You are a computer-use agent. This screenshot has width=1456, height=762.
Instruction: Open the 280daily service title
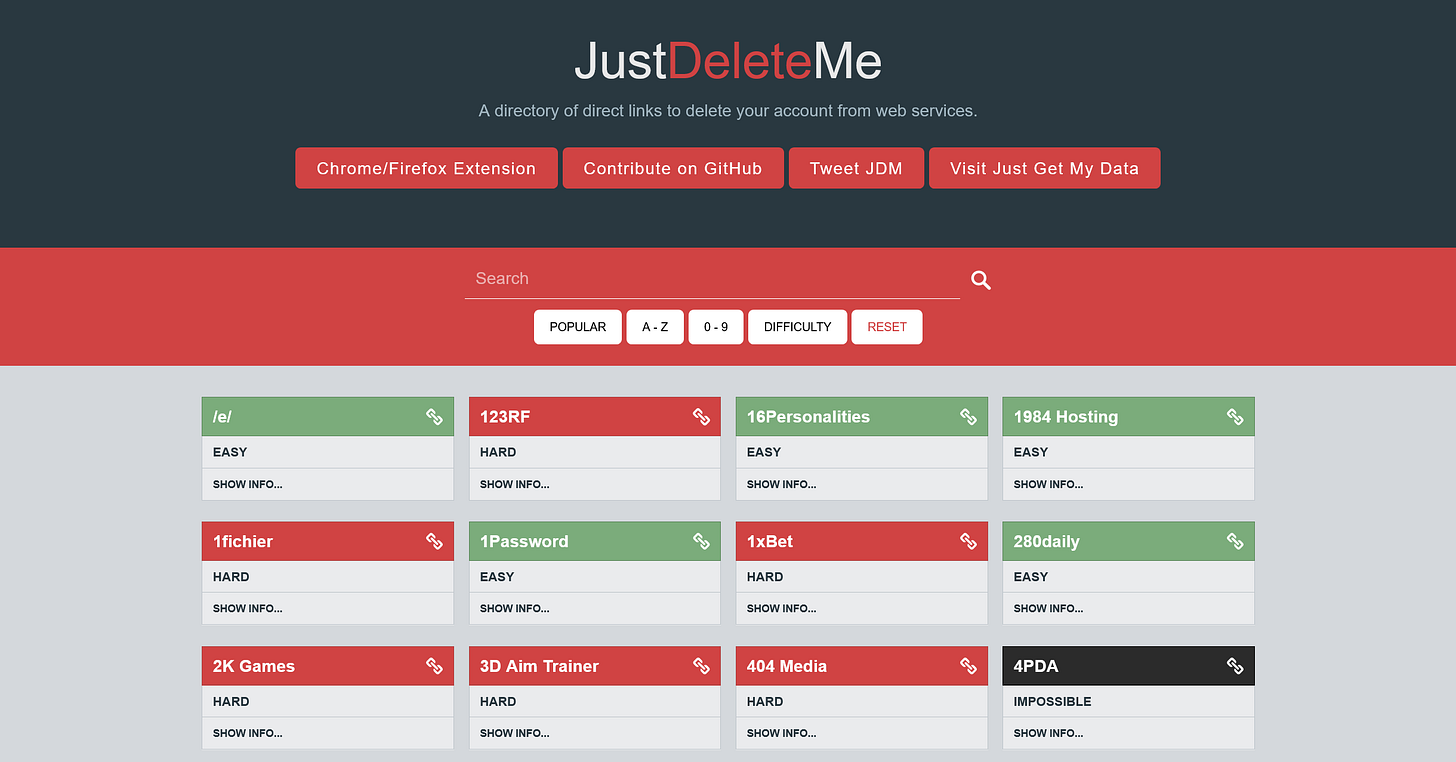coord(1047,541)
